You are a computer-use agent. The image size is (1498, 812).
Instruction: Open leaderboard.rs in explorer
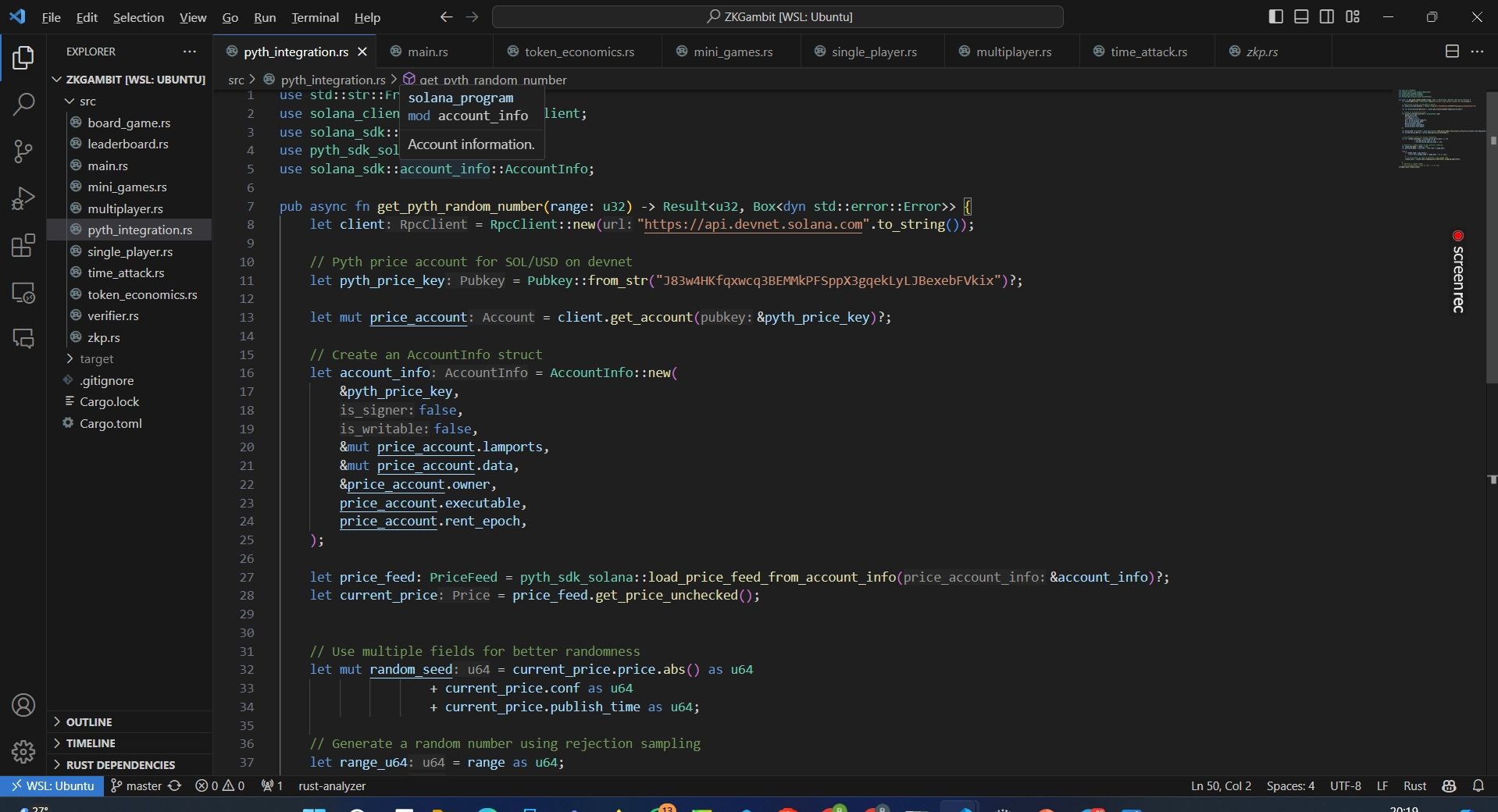130,144
